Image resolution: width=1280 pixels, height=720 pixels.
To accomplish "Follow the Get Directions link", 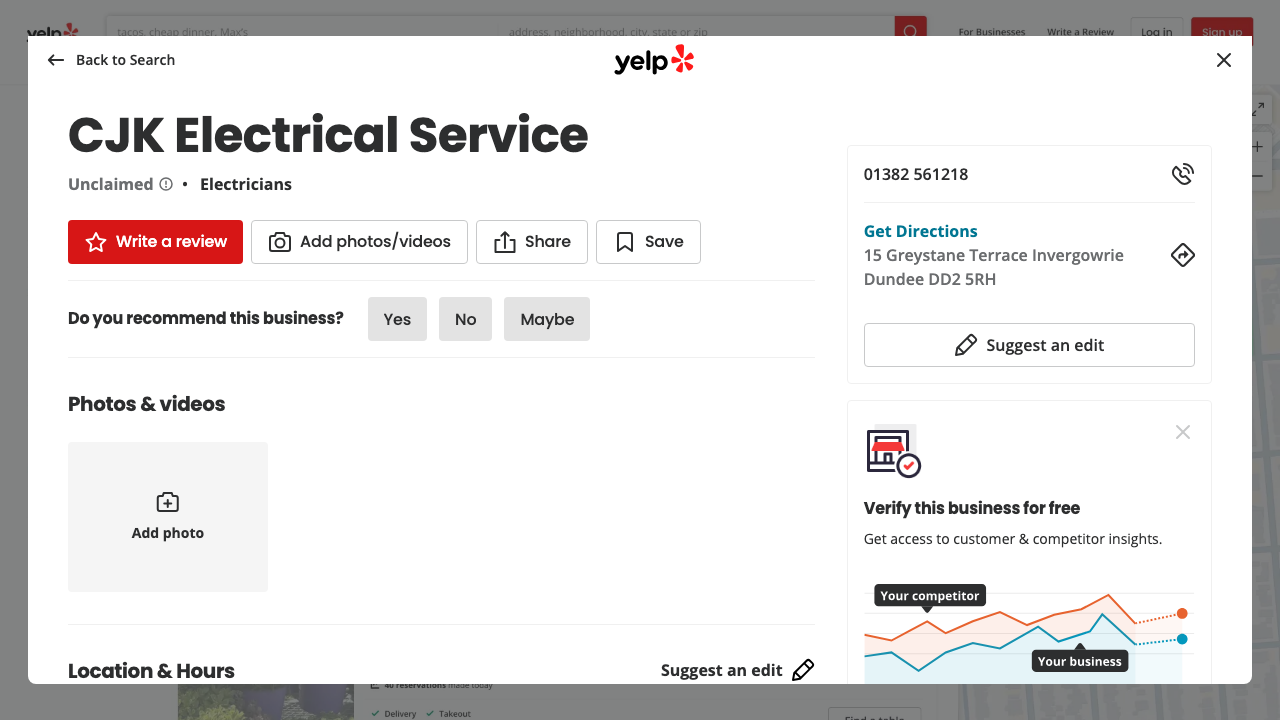I will point(920,230).
